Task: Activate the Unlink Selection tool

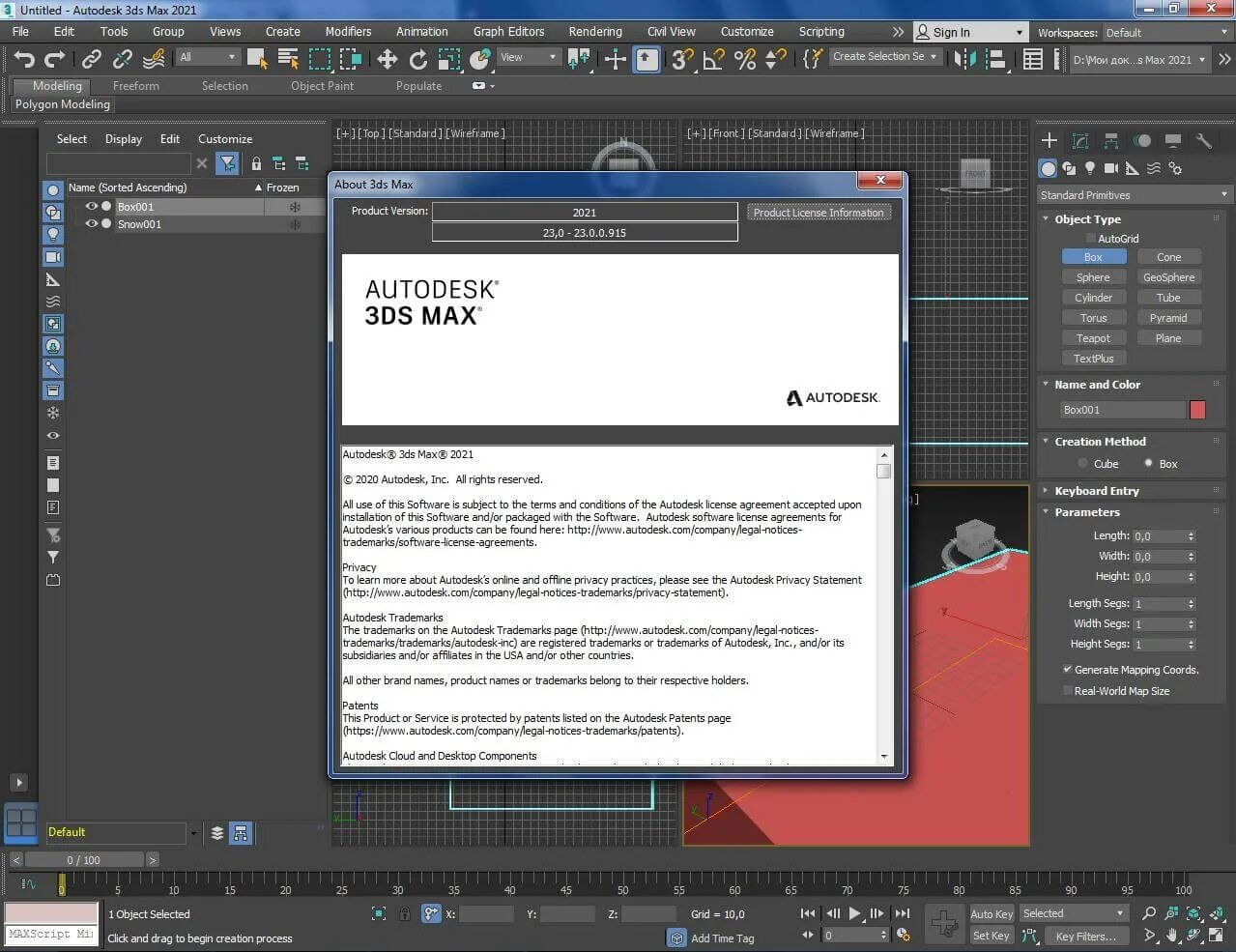Action: (123, 59)
